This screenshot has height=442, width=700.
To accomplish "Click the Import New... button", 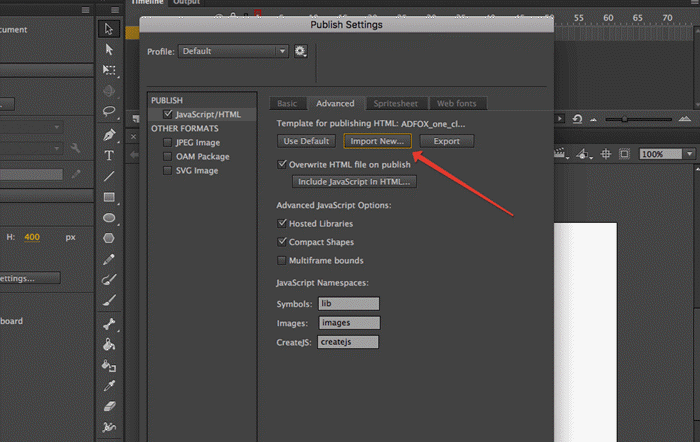I will tap(377, 141).
